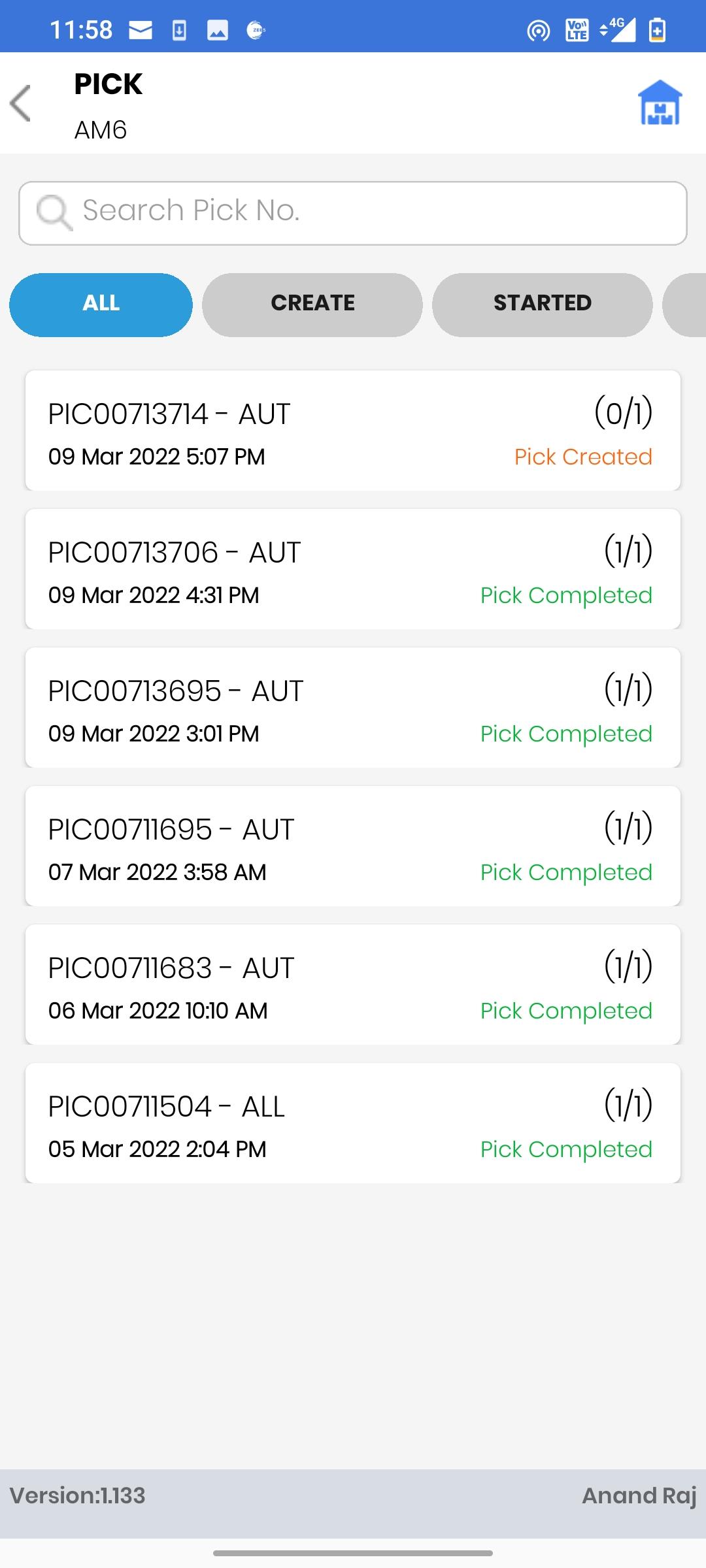Tap the mail notification icon

coord(141,30)
